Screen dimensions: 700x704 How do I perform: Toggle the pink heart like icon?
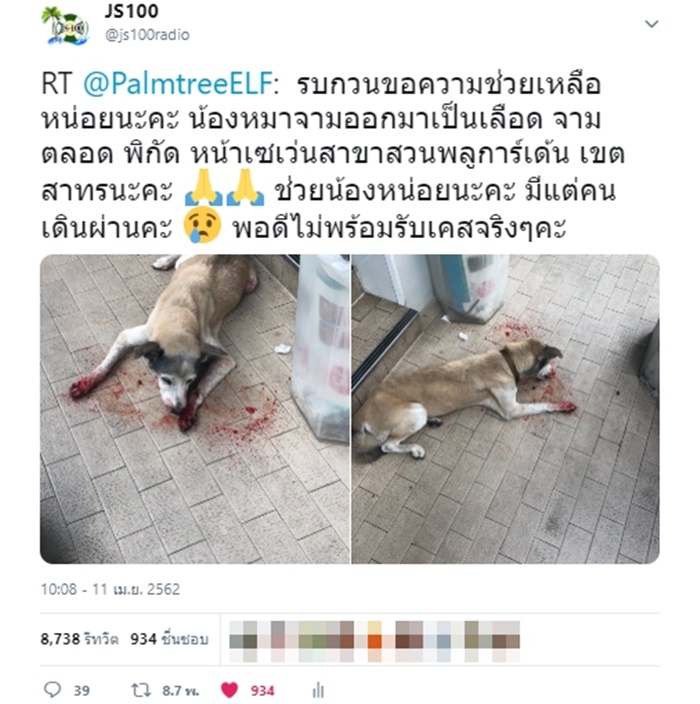pyautogui.click(x=229, y=690)
